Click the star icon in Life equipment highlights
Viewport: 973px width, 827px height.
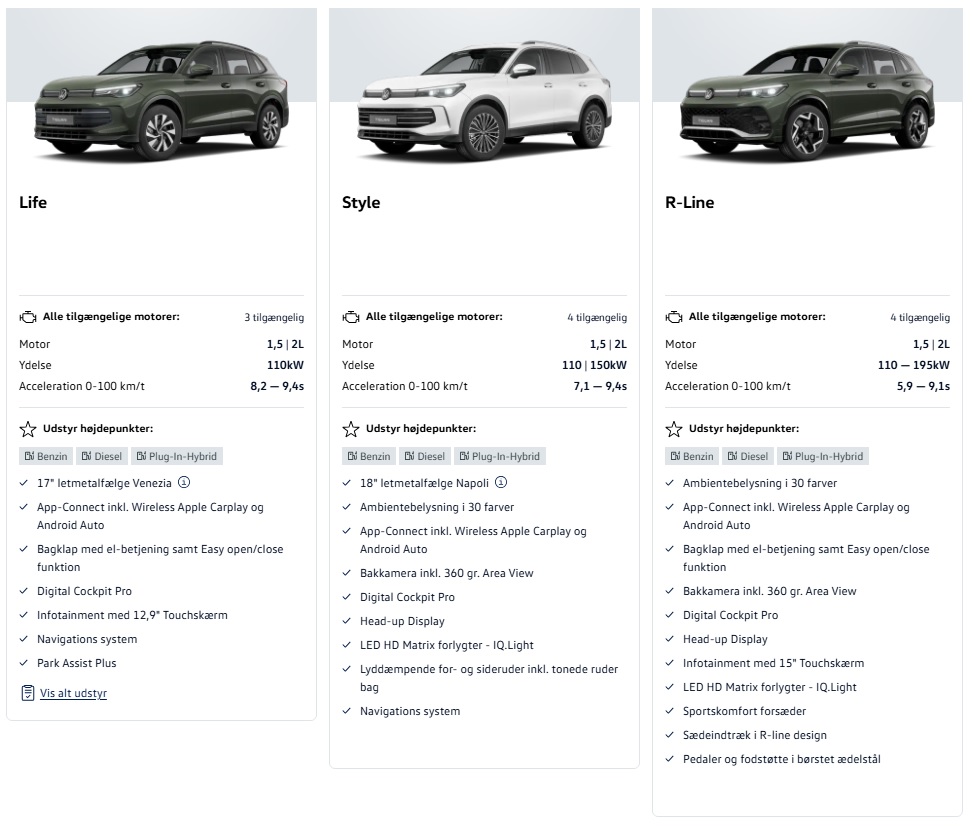[x=28, y=429]
